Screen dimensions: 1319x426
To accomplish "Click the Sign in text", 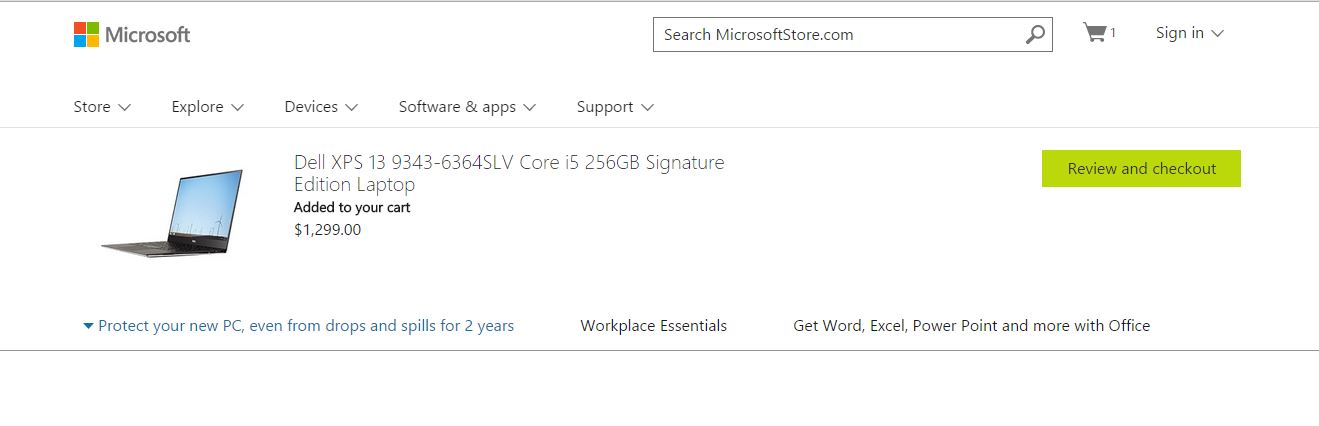I will click(1180, 33).
